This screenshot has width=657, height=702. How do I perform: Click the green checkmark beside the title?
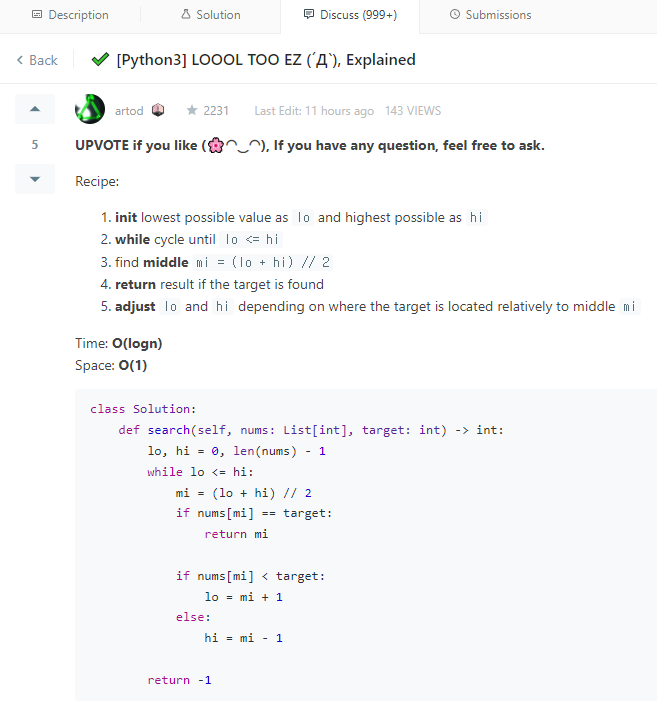tap(100, 59)
